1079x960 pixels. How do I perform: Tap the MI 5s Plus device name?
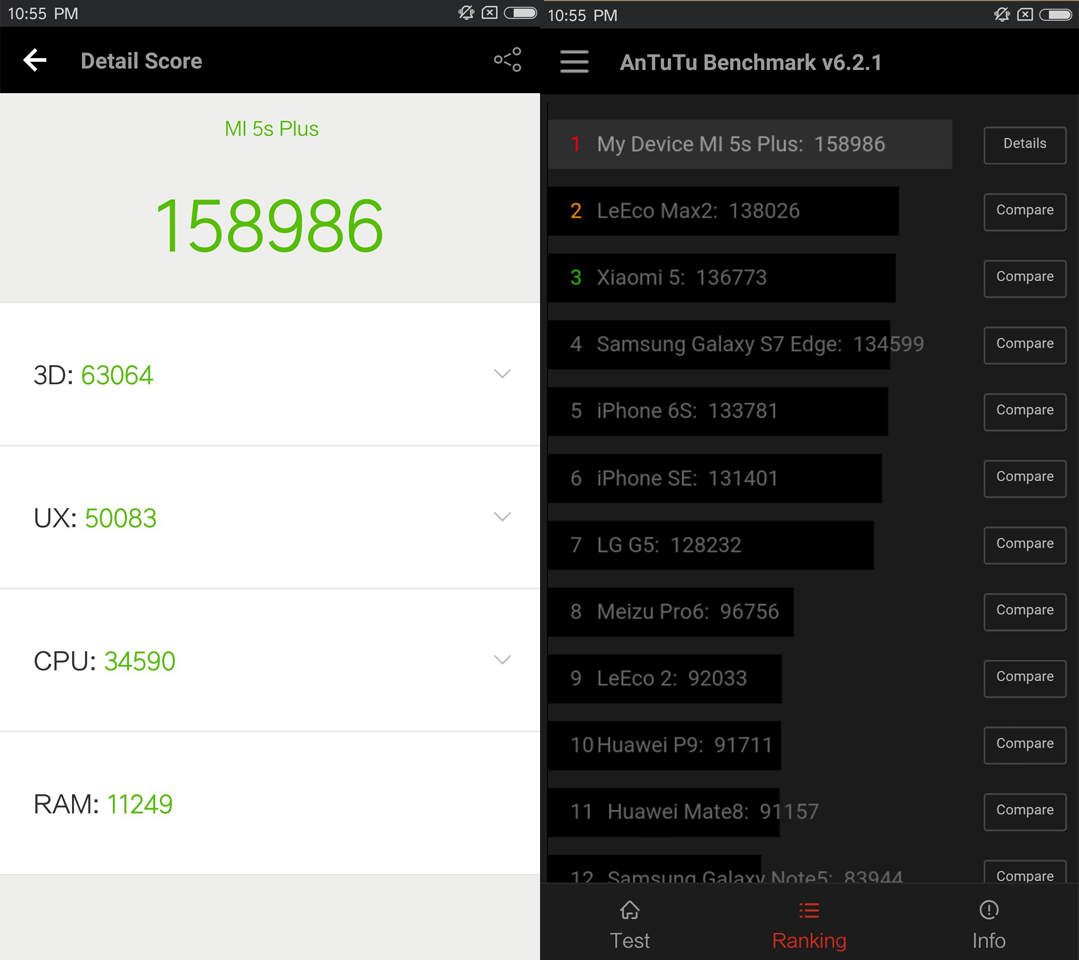pos(271,129)
